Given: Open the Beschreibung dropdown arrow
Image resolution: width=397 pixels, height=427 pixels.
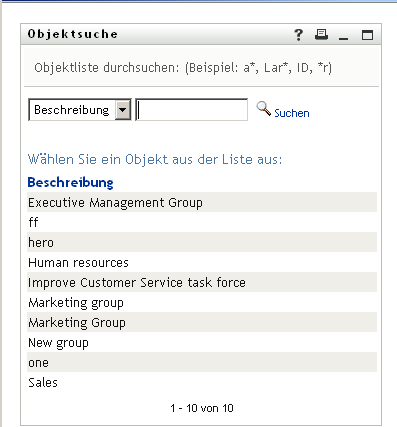Looking at the screenshot, I should tap(123, 110).
